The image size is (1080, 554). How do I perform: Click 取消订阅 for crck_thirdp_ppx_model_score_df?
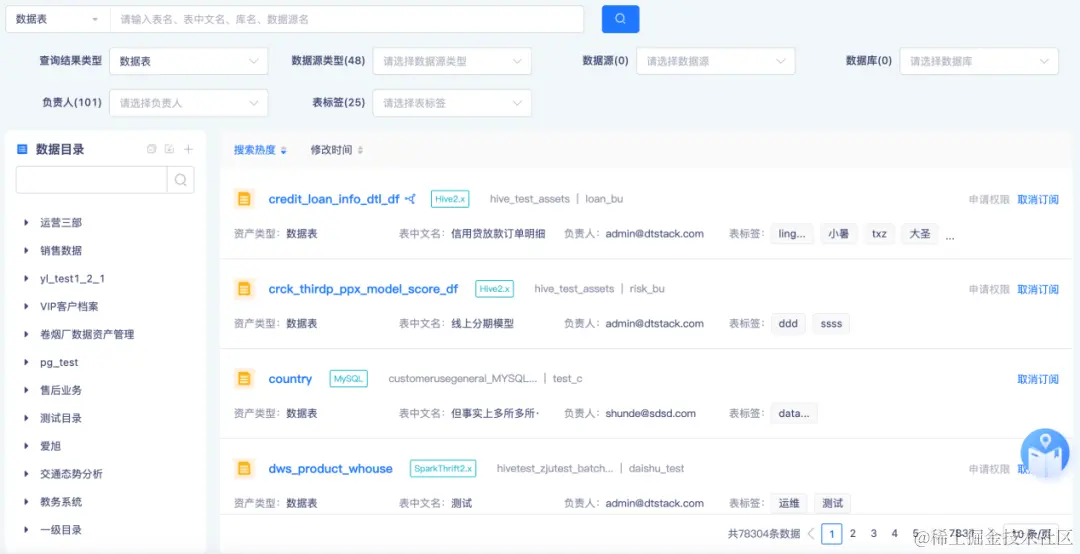pos(1038,289)
